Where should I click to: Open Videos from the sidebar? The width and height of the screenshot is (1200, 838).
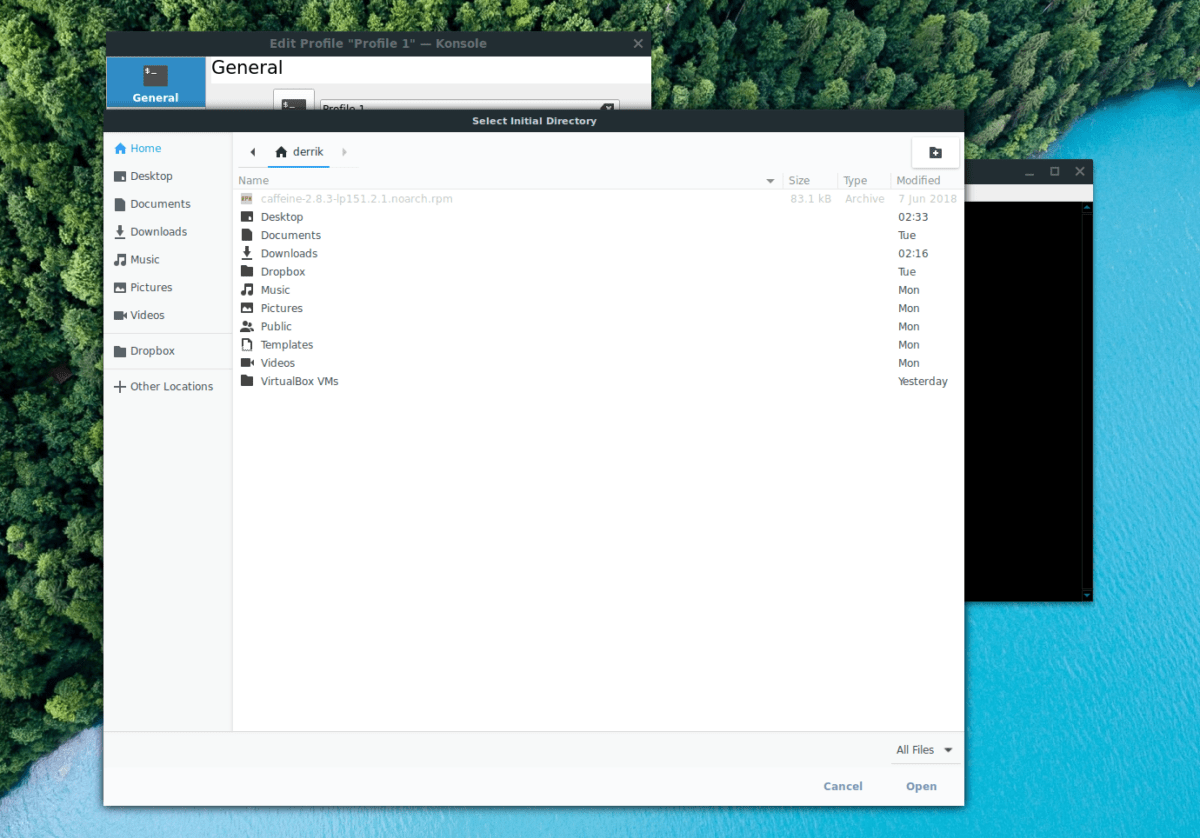click(147, 315)
